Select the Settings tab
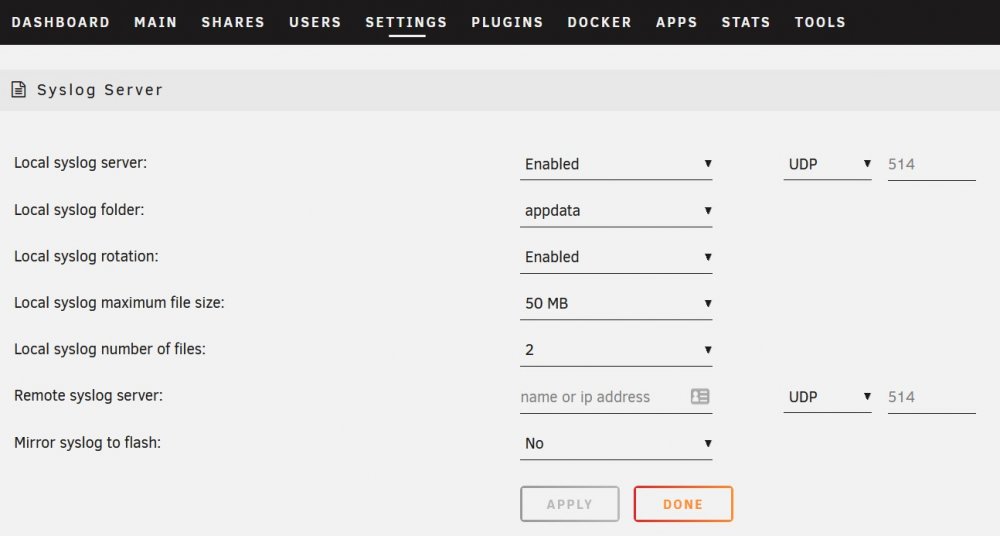This screenshot has width=1000, height=536. pyautogui.click(x=406, y=22)
